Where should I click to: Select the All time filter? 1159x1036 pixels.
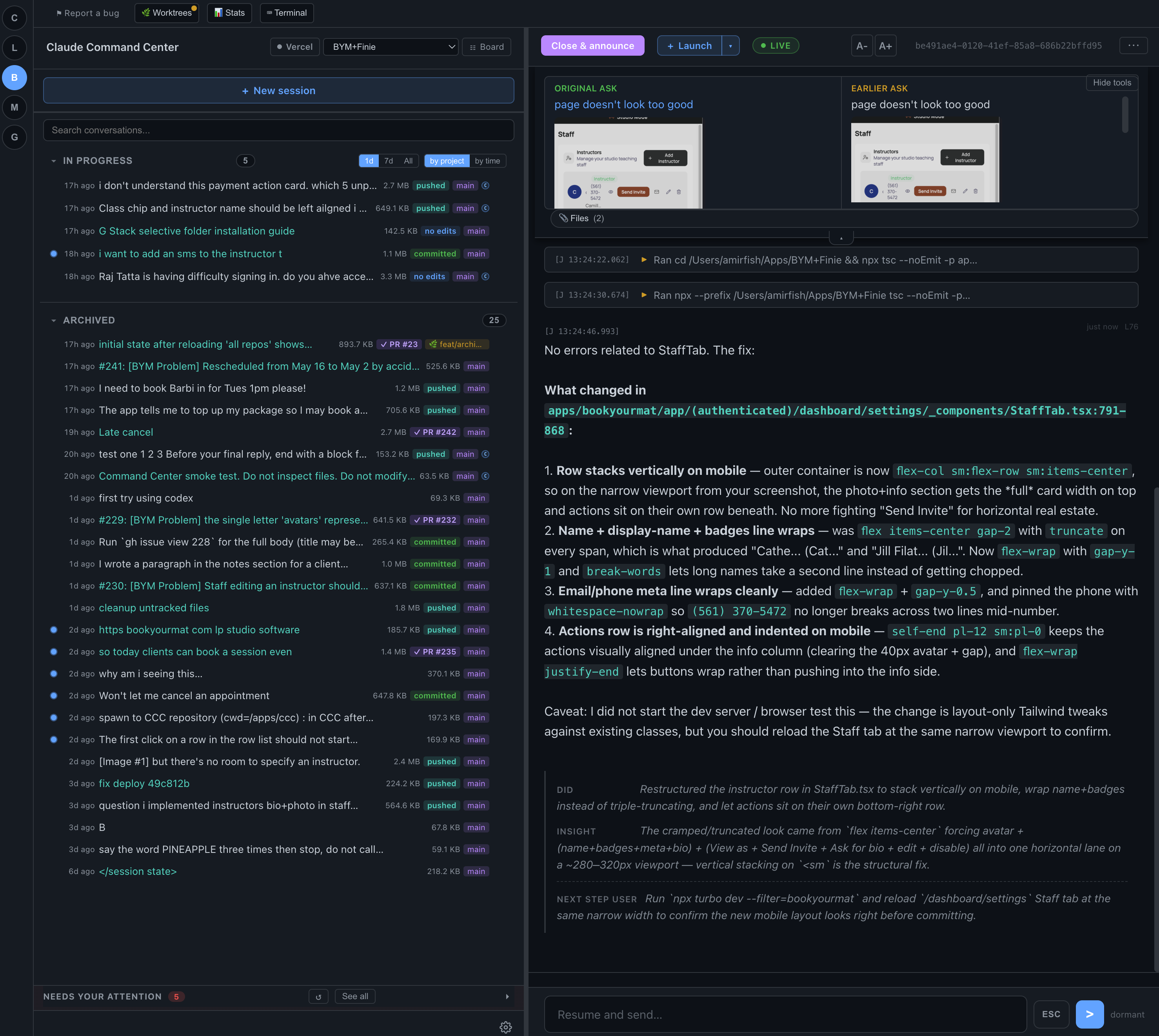point(408,160)
